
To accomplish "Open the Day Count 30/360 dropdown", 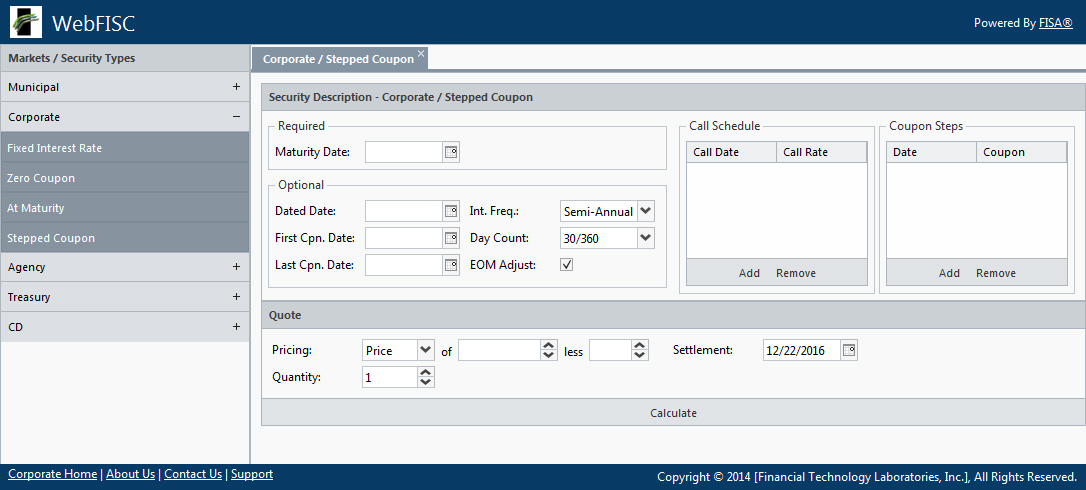I will click(645, 238).
